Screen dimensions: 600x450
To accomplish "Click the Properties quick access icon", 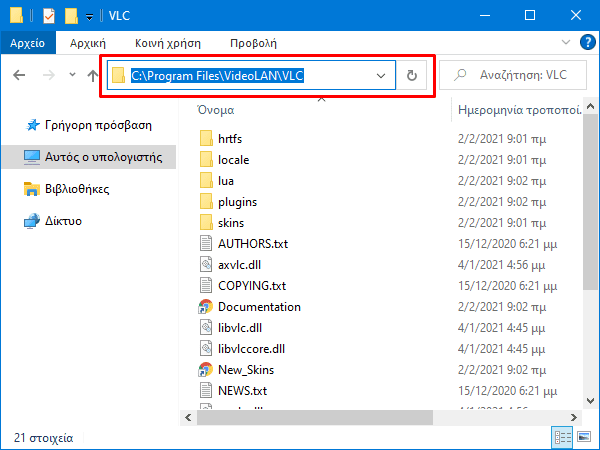I will (49, 16).
